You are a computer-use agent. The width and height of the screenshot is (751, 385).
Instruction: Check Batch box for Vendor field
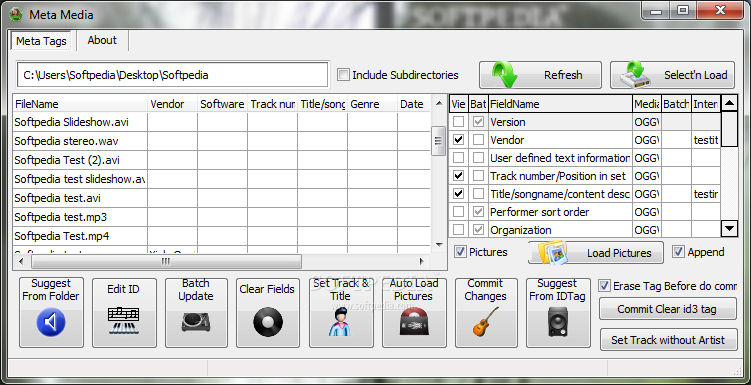coord(478,140)
